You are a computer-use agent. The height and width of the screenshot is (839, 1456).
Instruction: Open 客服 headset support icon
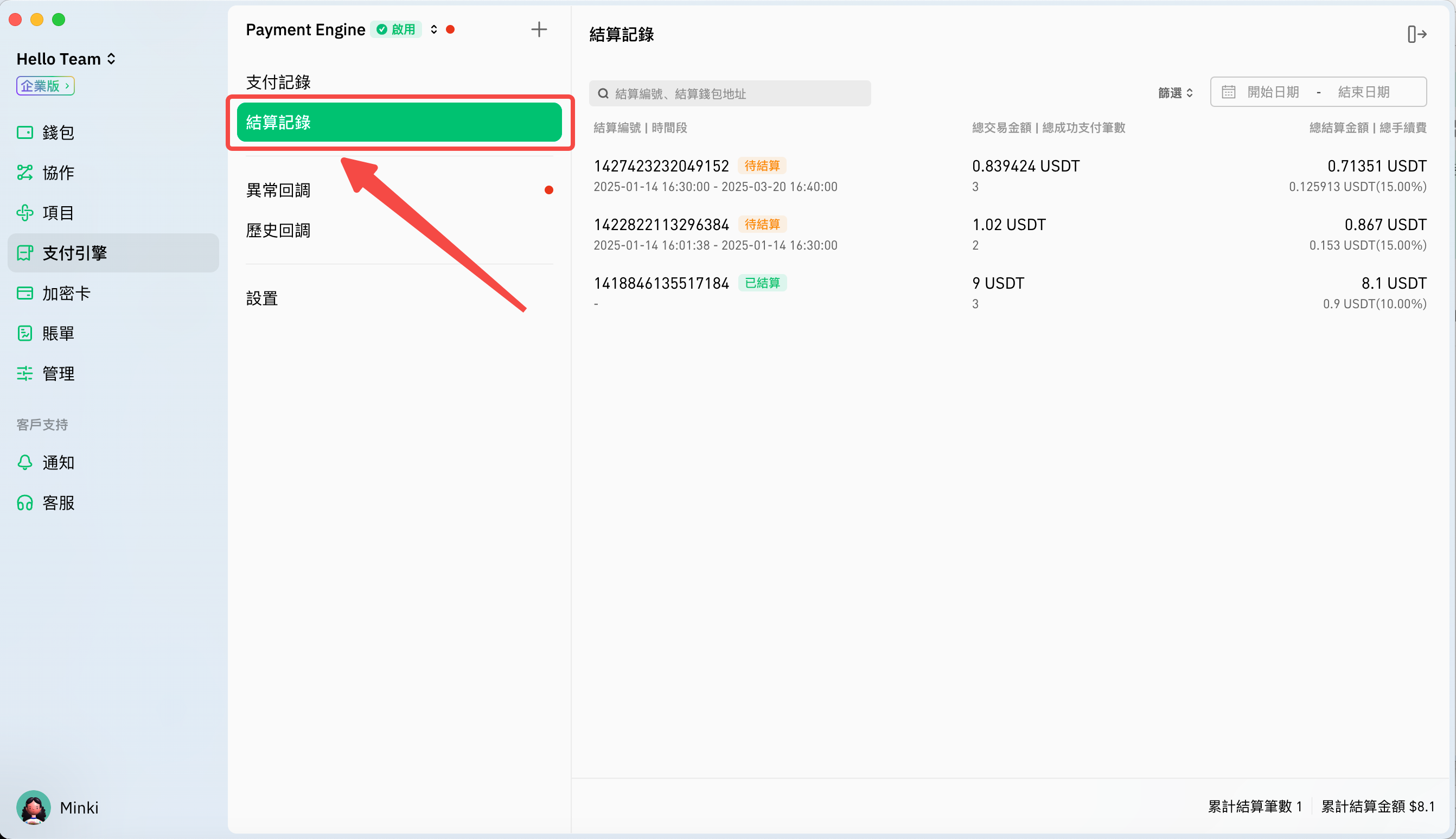[25, 503]
